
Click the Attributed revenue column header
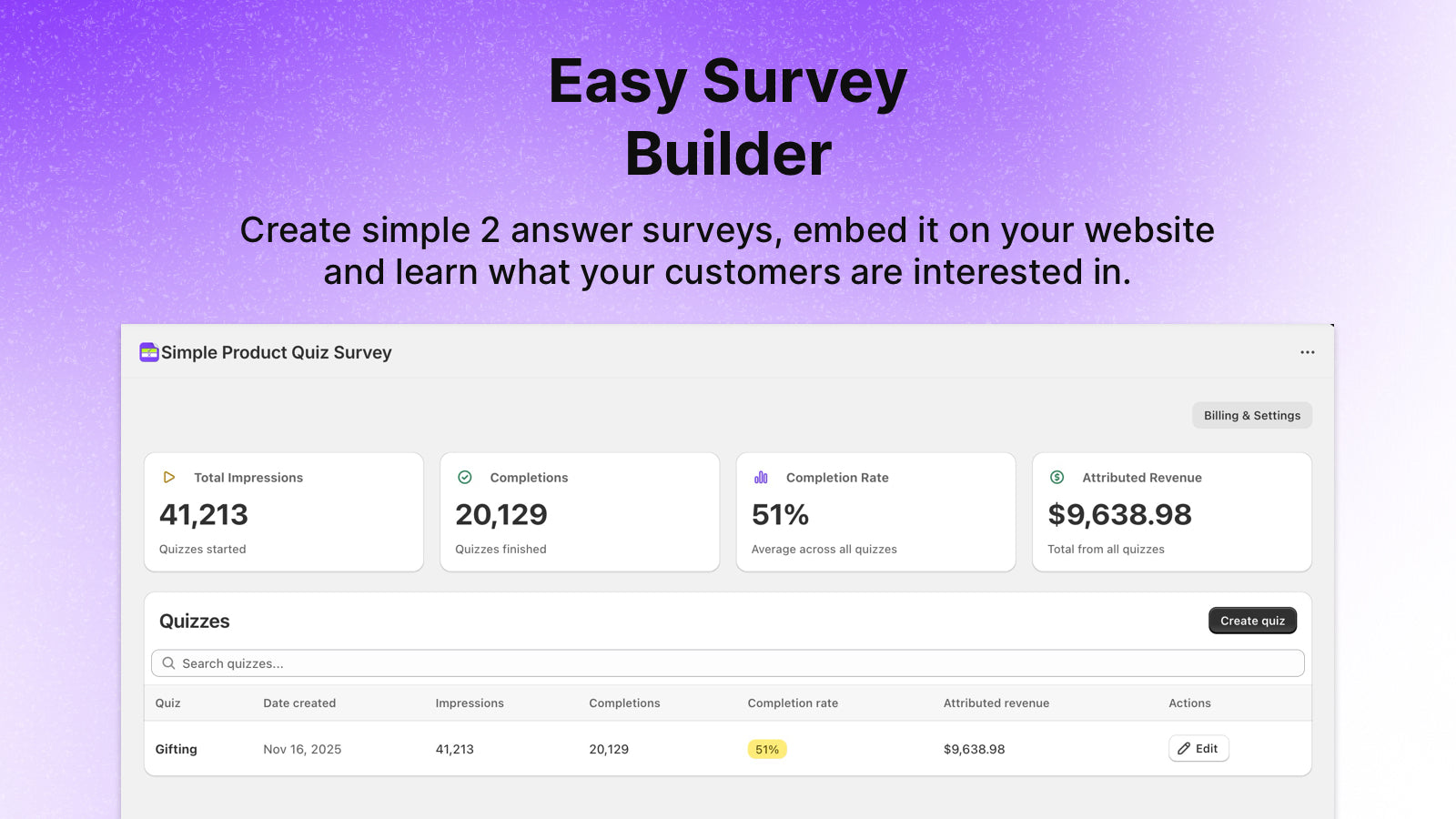point(996,703)
